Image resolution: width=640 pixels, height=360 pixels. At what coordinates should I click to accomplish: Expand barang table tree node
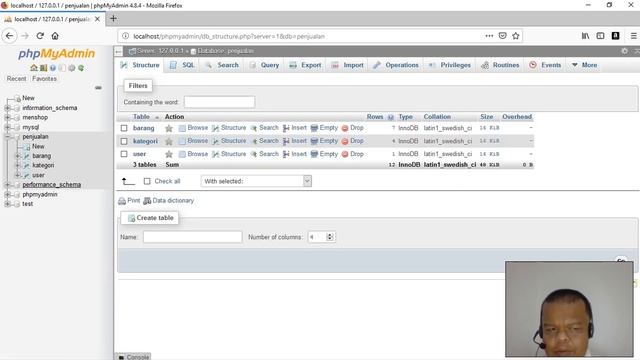coord(18,156)
